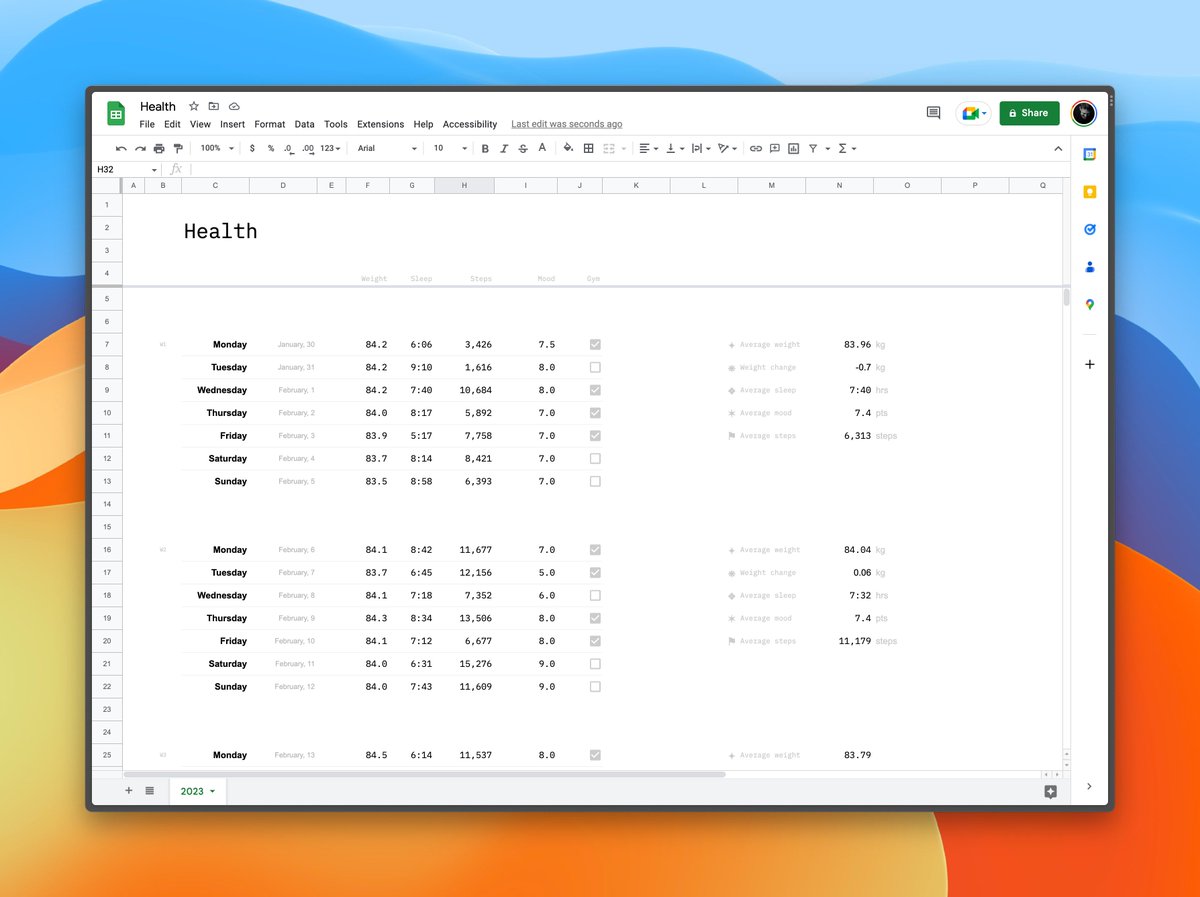
Task: View cloud save status icon
Action: [234, 106]
